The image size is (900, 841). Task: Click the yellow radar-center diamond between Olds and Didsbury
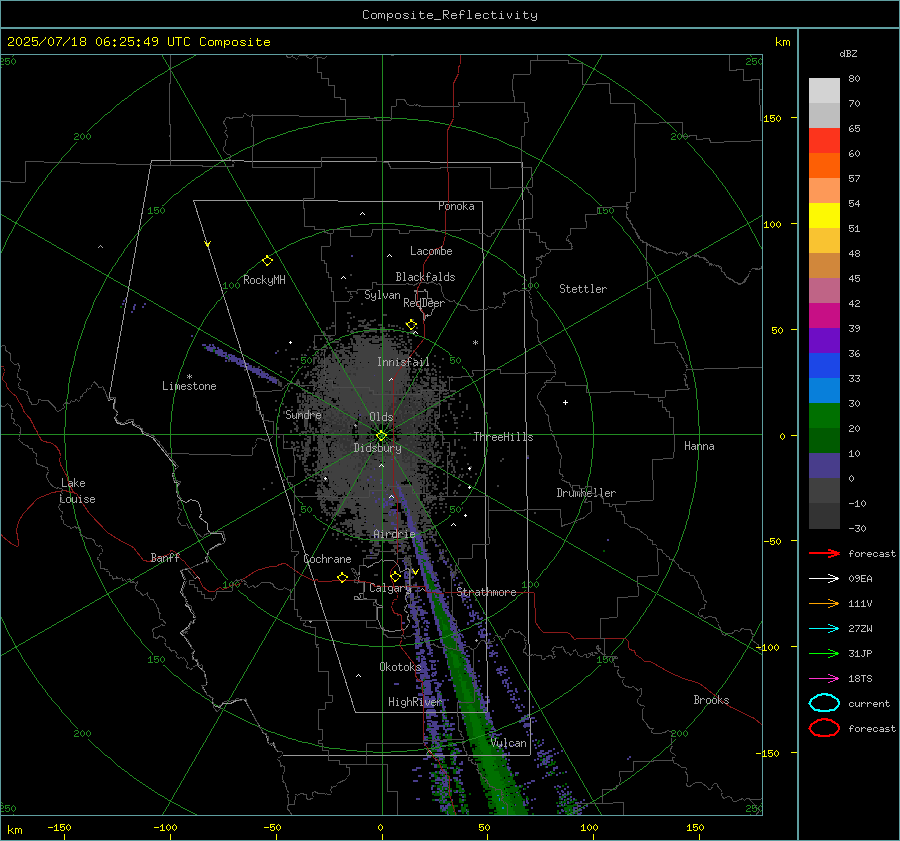point(381,436)
